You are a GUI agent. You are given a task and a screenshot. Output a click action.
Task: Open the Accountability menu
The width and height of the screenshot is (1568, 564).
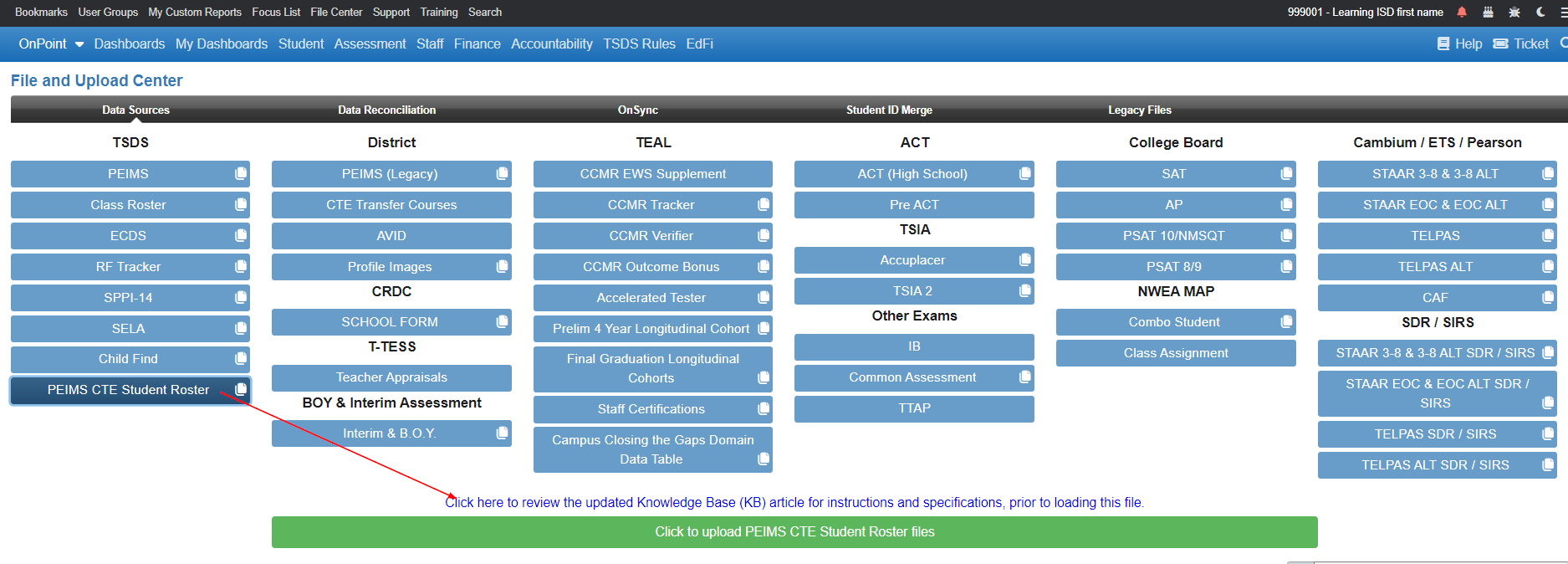point(552,44)
